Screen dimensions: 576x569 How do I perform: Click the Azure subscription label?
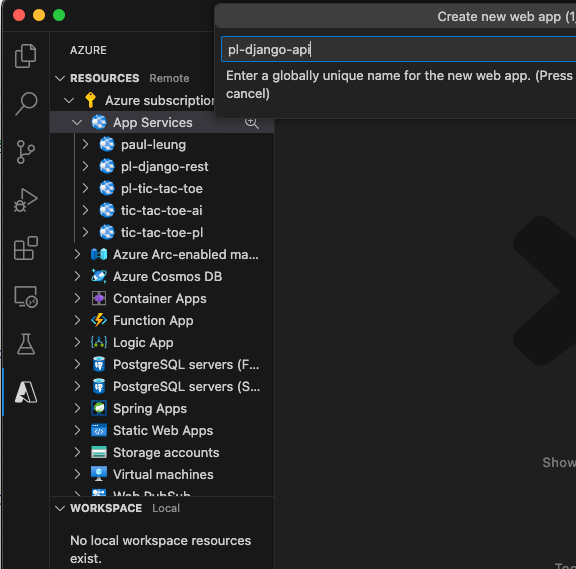[160, 100]
